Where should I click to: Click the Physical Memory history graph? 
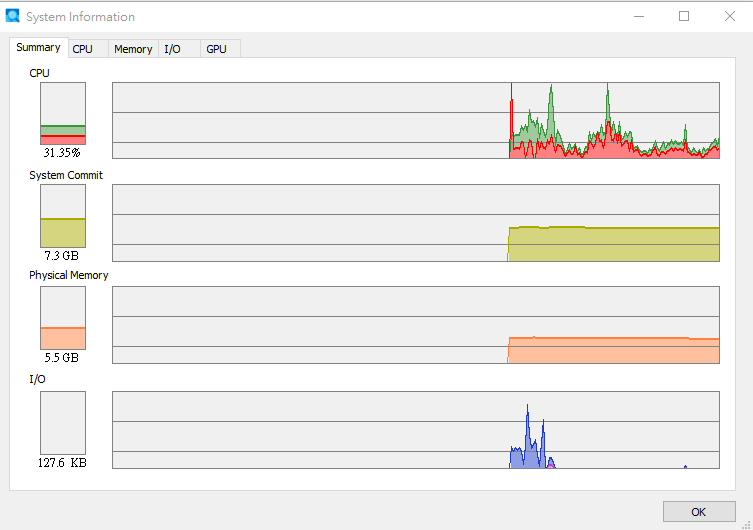tap(416, 325)
